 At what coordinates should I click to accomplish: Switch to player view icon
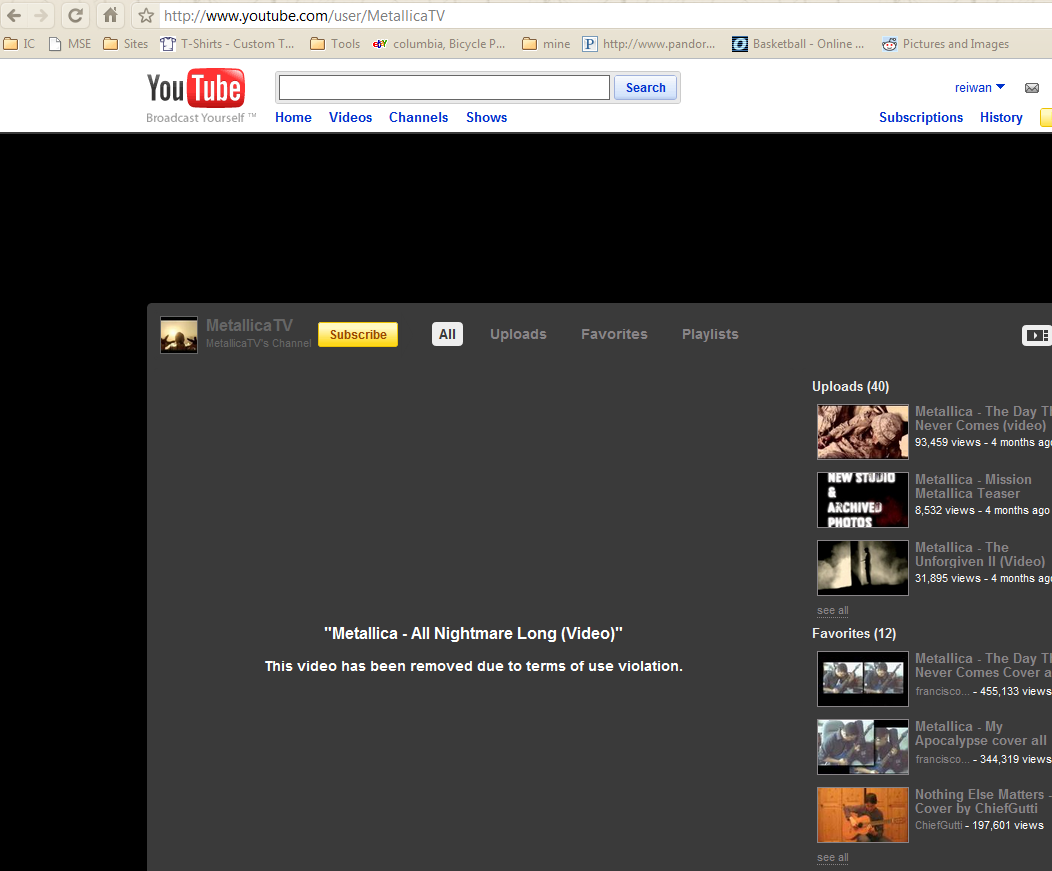[x=1037, y=335]
